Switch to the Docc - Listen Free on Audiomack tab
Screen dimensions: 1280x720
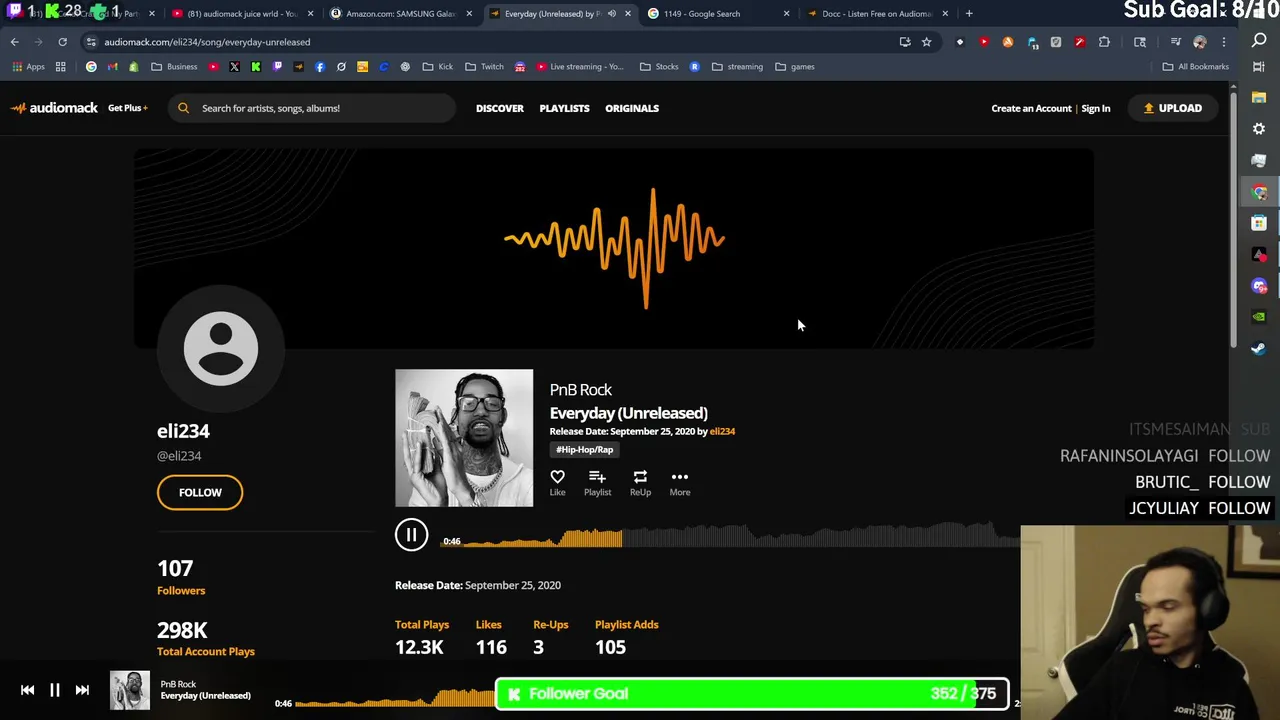[877, 14]
